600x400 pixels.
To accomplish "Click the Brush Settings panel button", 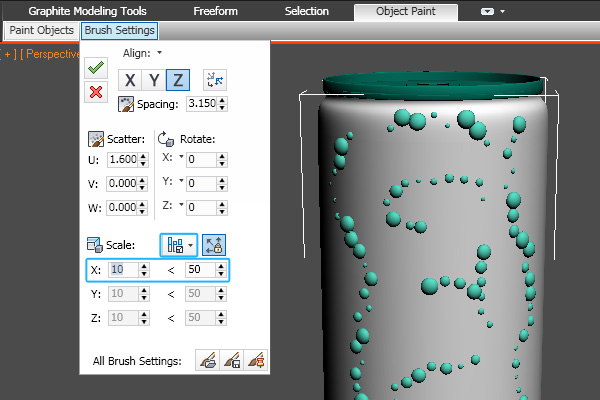I will click(x=119, y=30).
